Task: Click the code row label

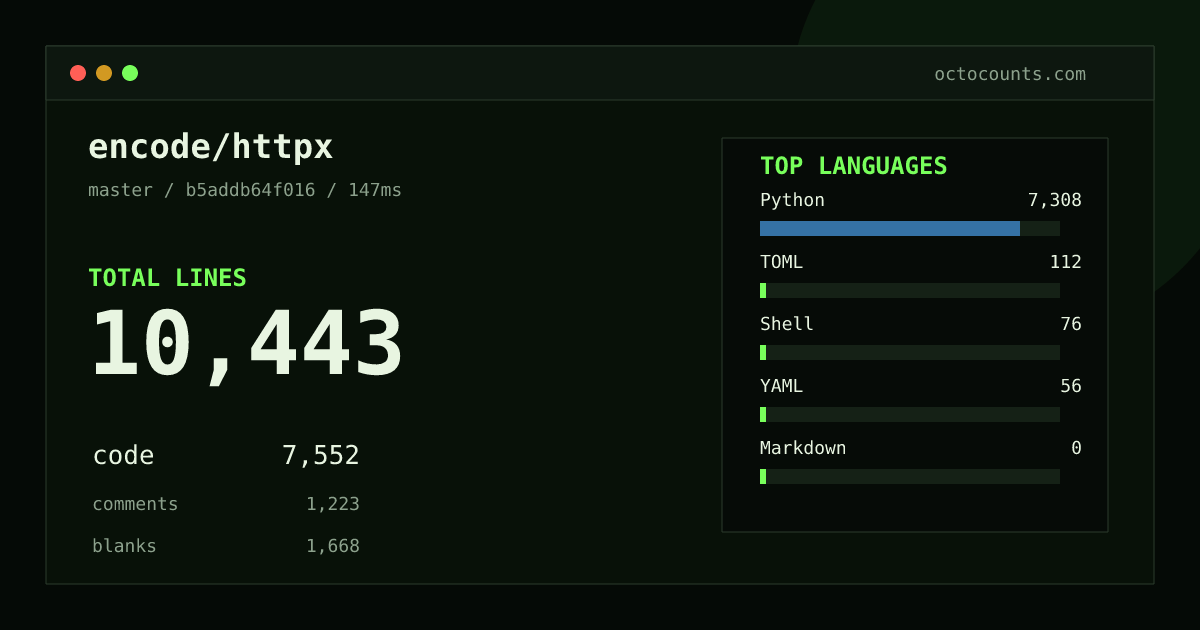Action: coord(123,456)
